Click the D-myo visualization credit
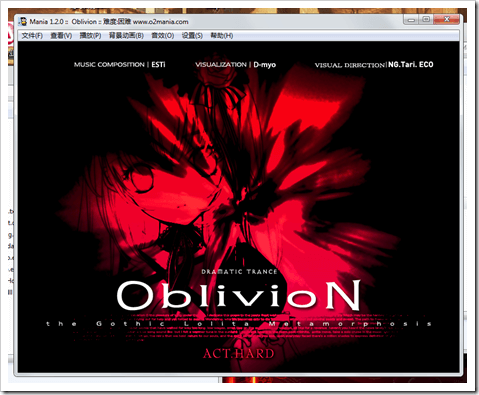The width and height of the screenshot is (479, 395). [x=265, y=65]
